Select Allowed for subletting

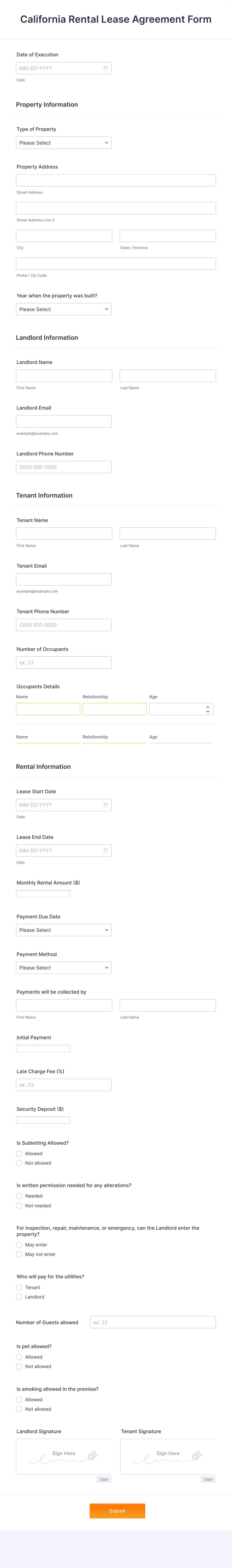[19, 1153]
